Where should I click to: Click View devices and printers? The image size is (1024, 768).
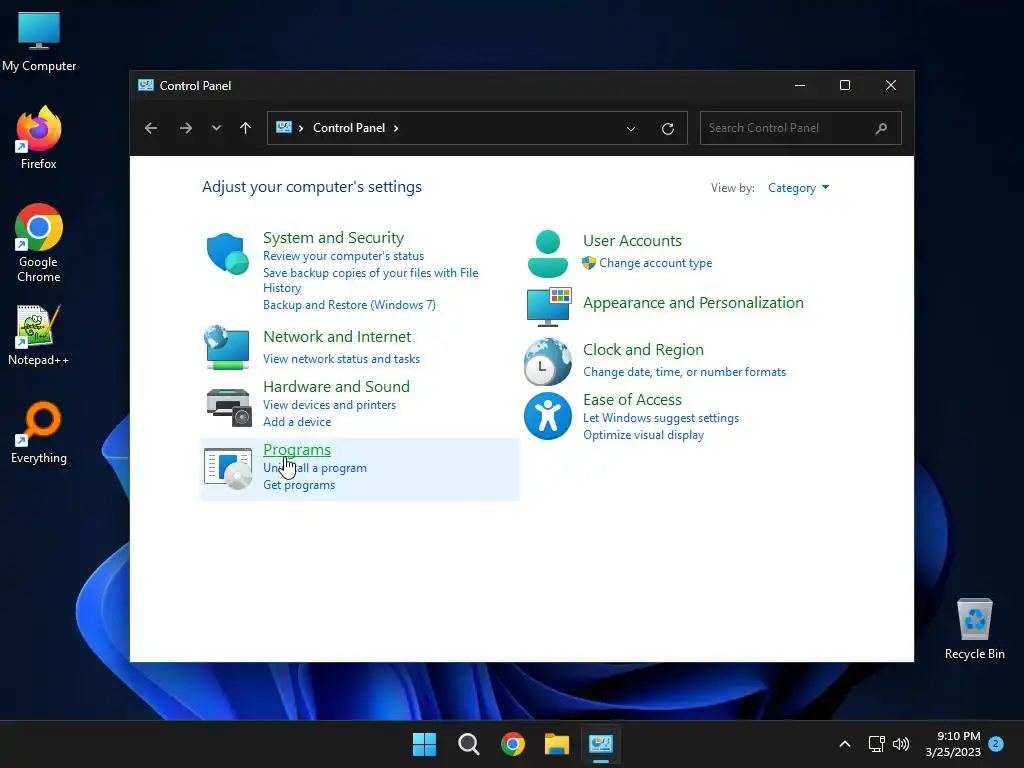(x=329, y=405)
